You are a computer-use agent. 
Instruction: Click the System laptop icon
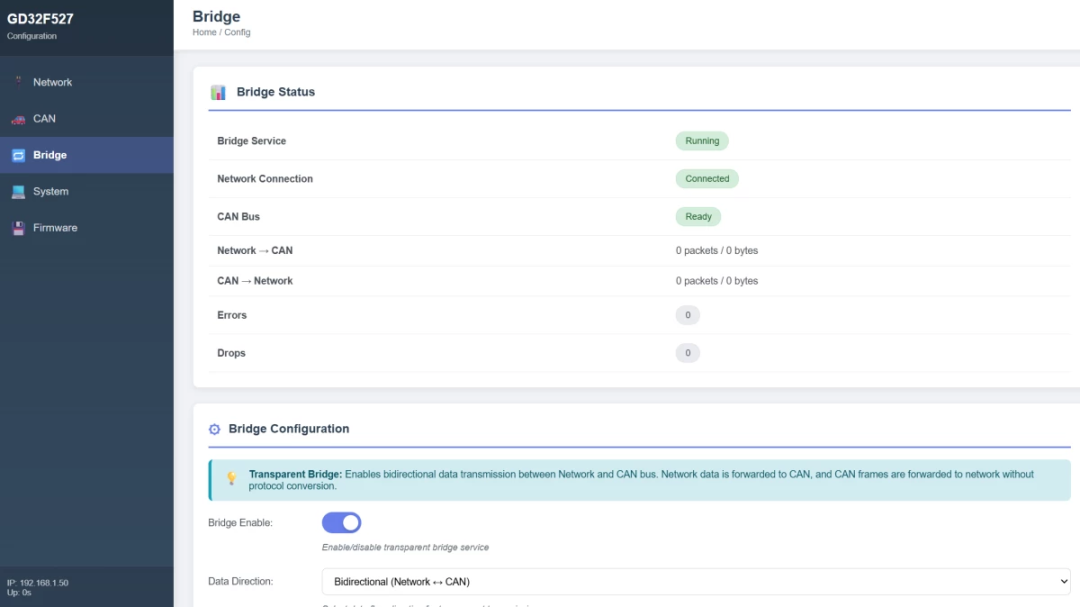(x=18, y=192)
